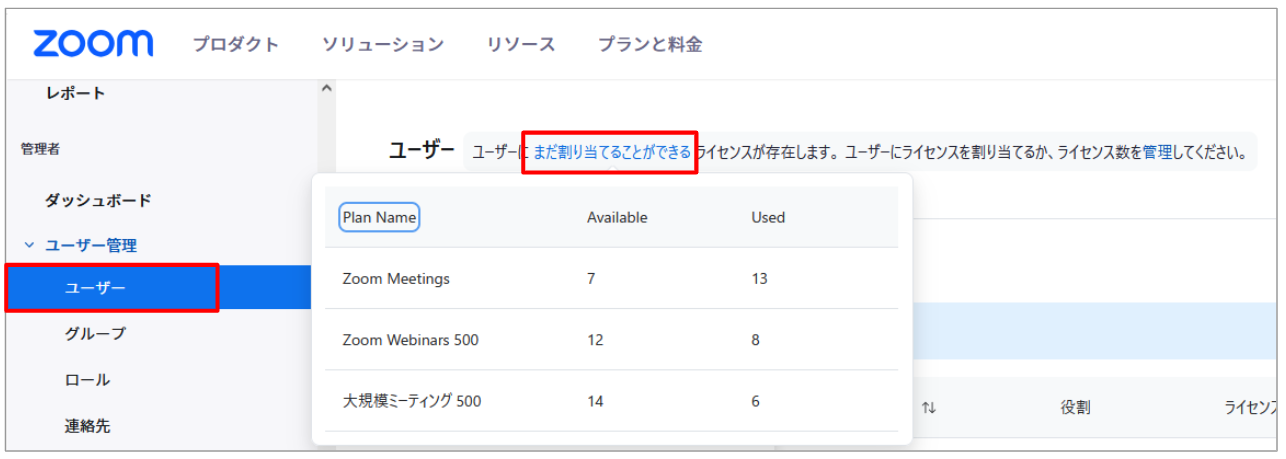Click the まだ割り当てることができる link
The width and height of the screenshot is (1286, 459).
point(611,152)
